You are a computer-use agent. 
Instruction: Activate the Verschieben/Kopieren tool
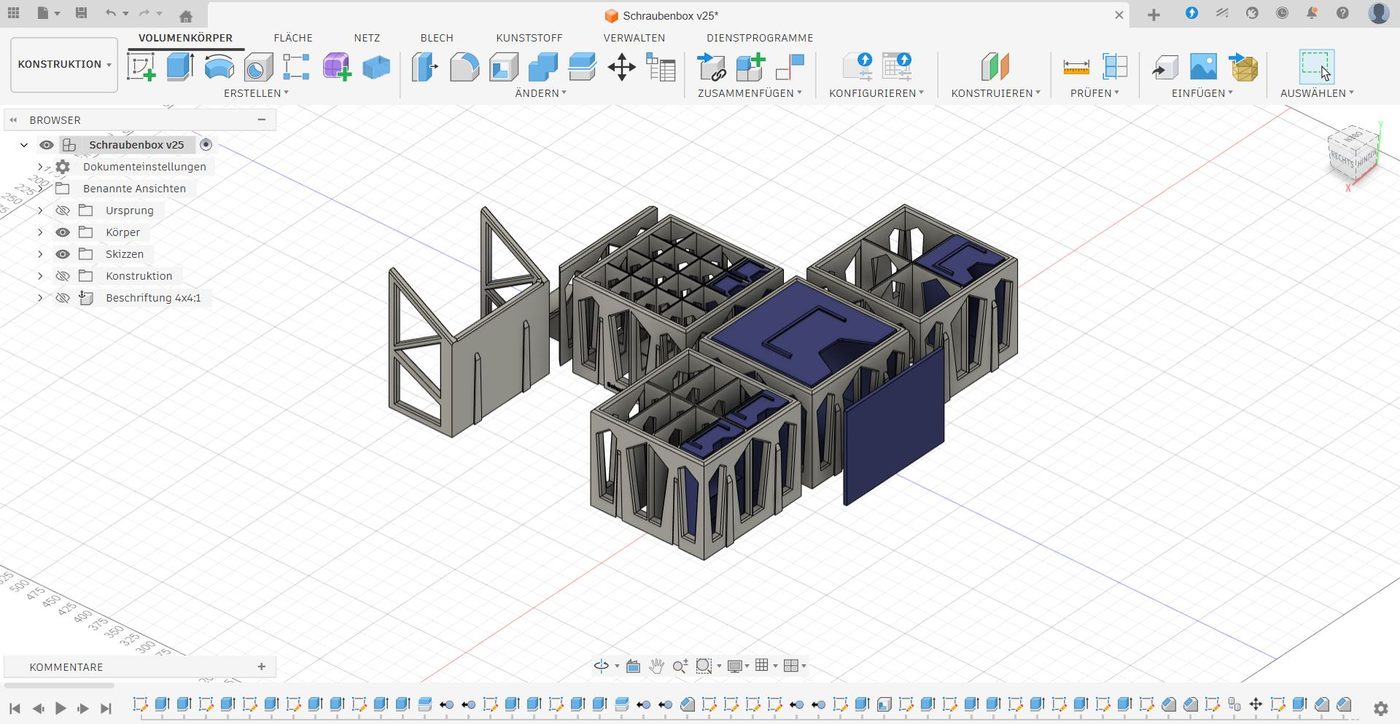[x=621, y=67]
